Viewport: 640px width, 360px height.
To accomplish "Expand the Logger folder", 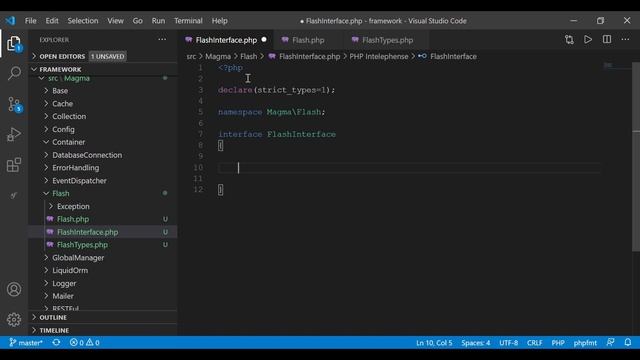I will coord(102,283).
